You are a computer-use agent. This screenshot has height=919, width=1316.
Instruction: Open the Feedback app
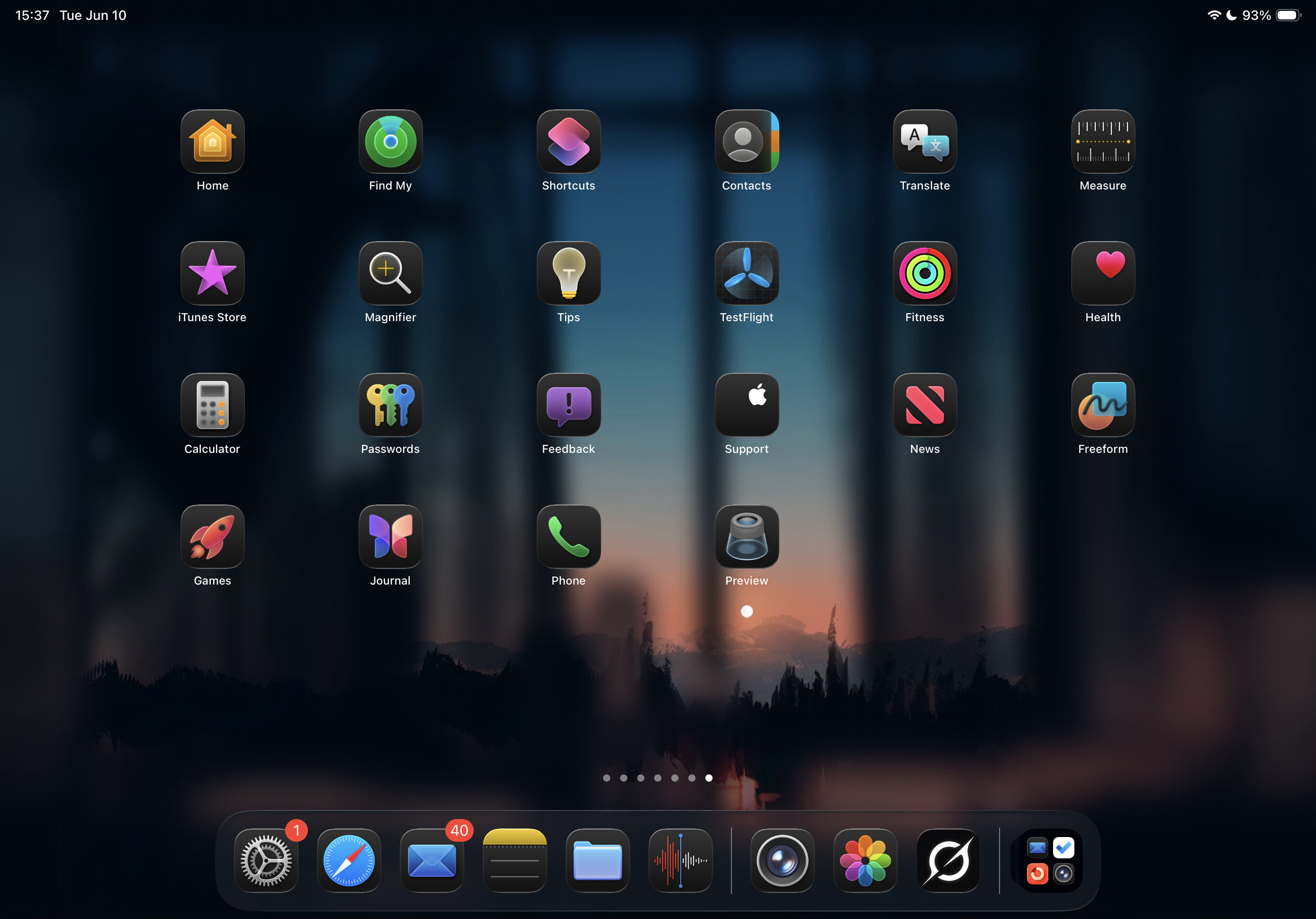pyautogui.click(x=568, y=405)
